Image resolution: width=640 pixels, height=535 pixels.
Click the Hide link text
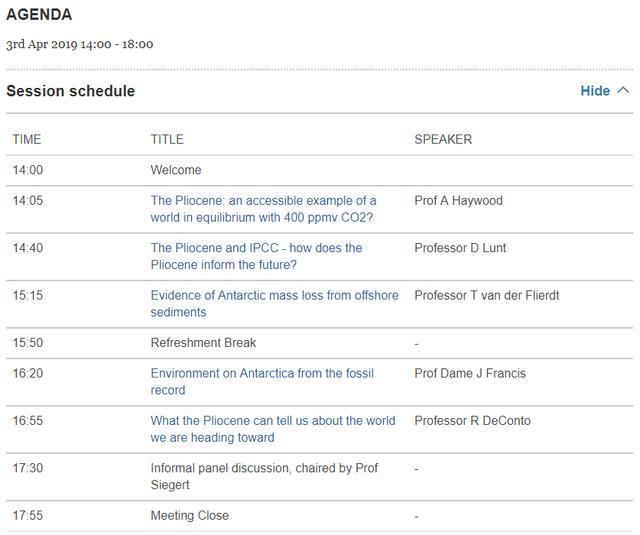point(595,91)
